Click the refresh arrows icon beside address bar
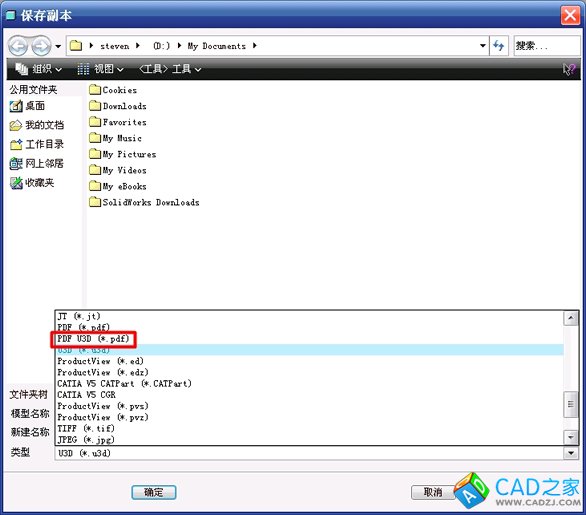The image size is (586, 515). click(x=499, y=46)
